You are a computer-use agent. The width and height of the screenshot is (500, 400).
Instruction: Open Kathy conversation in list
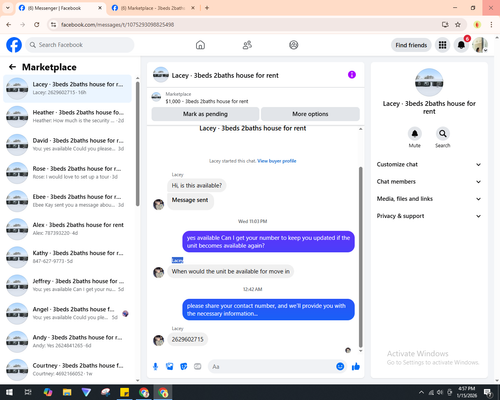(x=67, y=257)
